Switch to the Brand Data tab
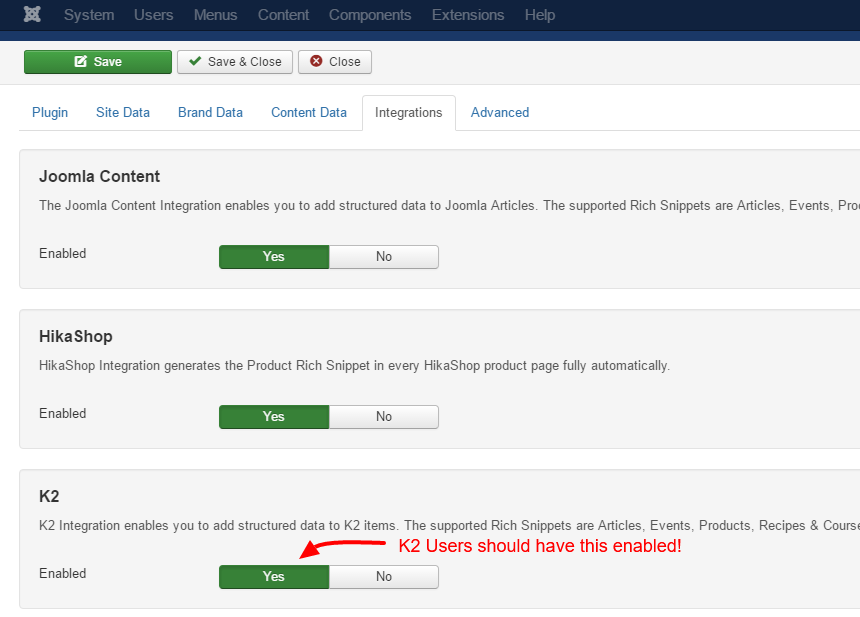This screenshot has width=860, height=617. pyautogui.click(x=211, y=112)
